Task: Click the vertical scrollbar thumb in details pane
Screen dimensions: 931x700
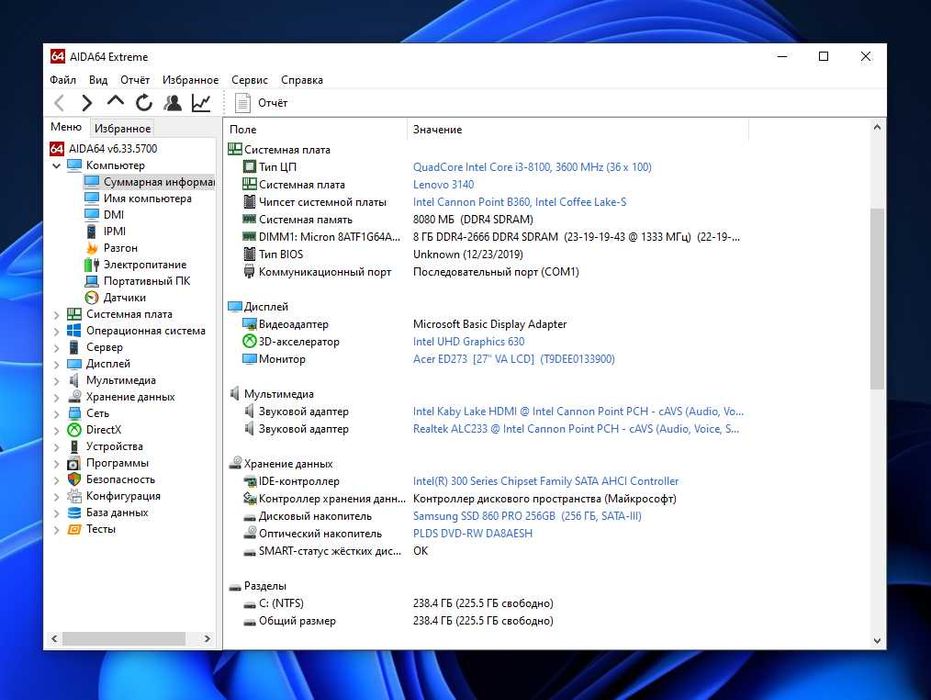Action: pyautogui.click(x=877, y=299)
